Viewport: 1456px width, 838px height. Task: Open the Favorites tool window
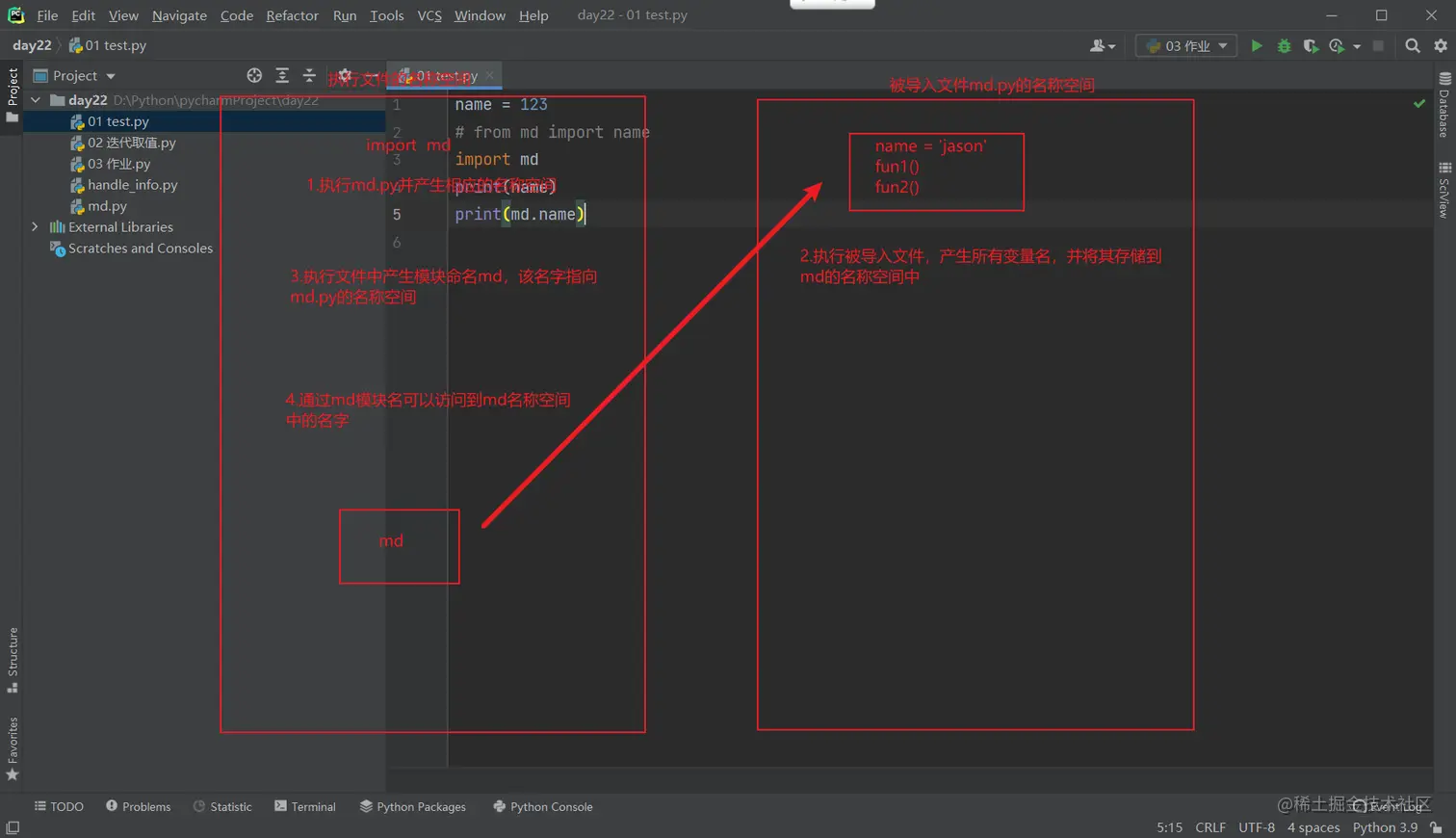(13, 748)
